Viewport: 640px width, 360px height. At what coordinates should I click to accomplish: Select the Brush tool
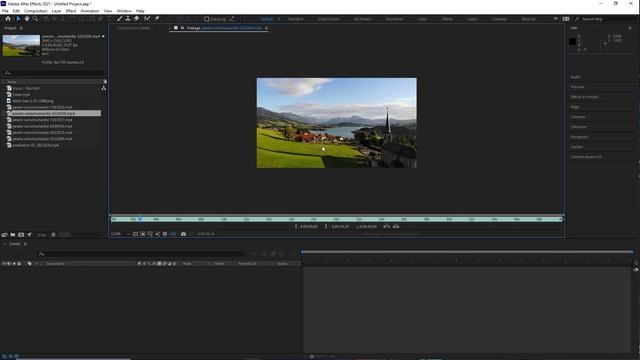coord(120,19)
